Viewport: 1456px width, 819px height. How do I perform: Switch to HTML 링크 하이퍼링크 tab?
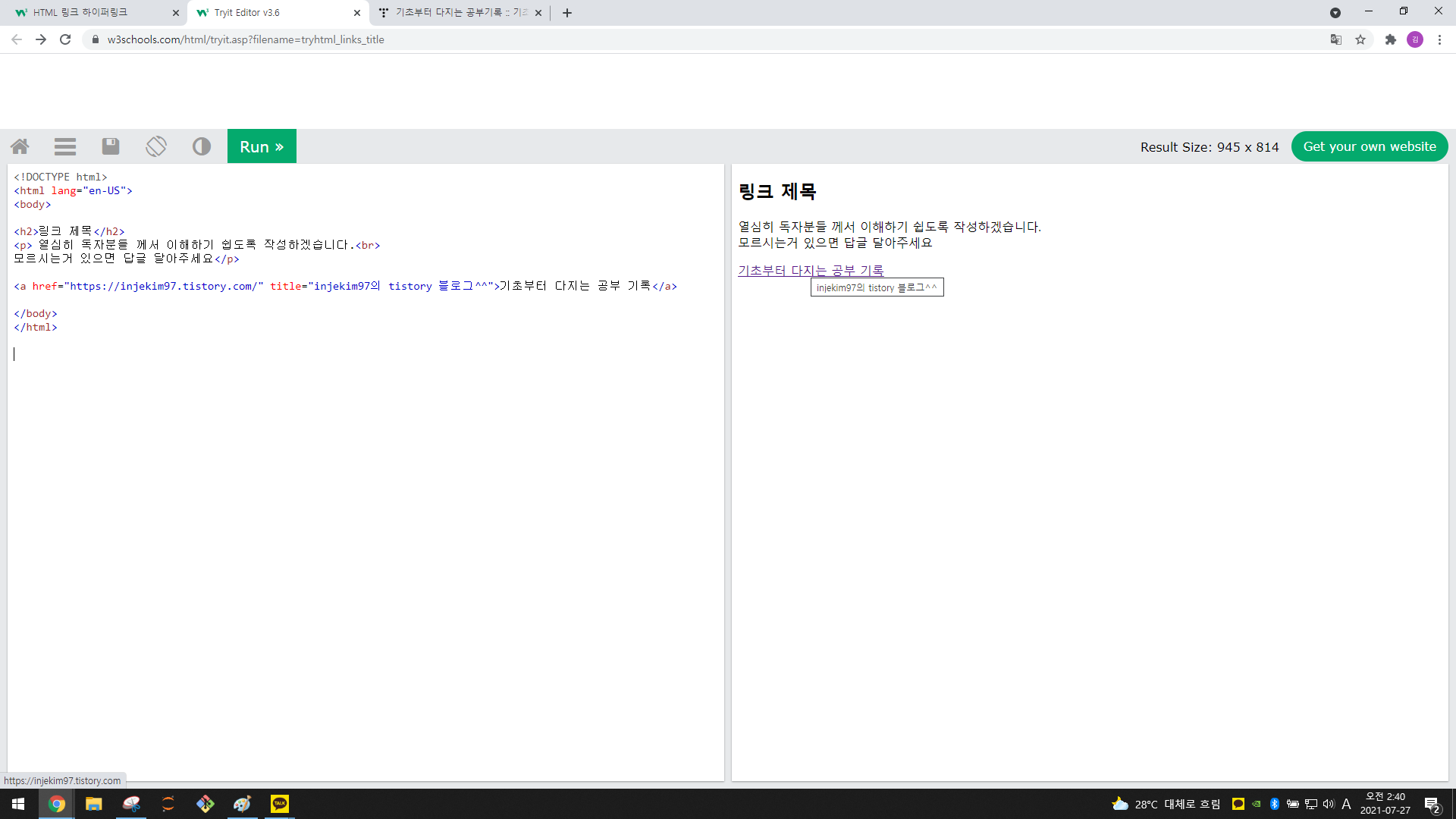coord(91,13)
